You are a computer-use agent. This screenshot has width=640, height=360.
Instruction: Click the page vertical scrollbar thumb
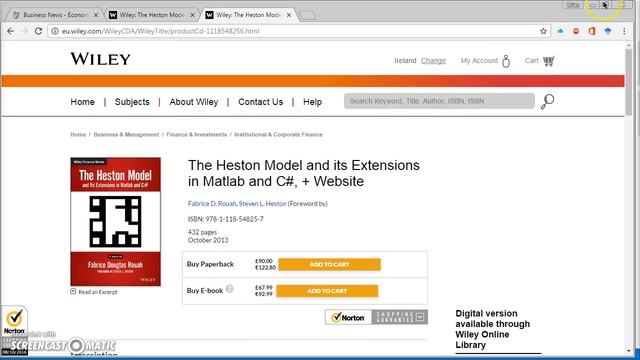(x=629, y=82)
